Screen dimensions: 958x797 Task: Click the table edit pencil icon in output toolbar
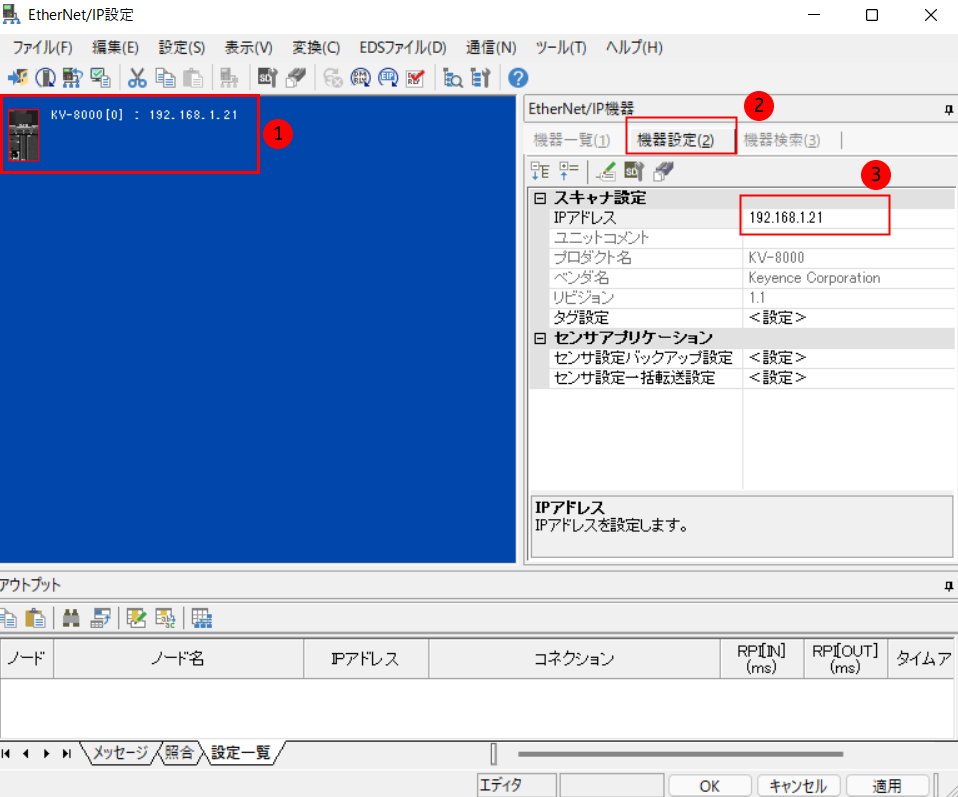pyautogui.click(x=136, y=618)
